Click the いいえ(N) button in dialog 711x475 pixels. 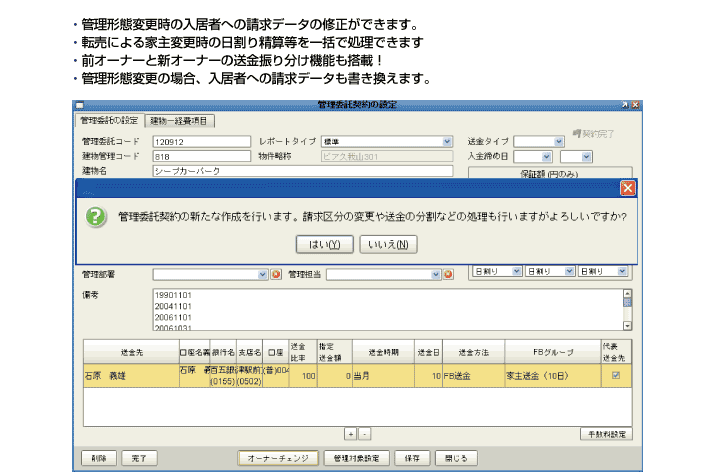point(388,244)
